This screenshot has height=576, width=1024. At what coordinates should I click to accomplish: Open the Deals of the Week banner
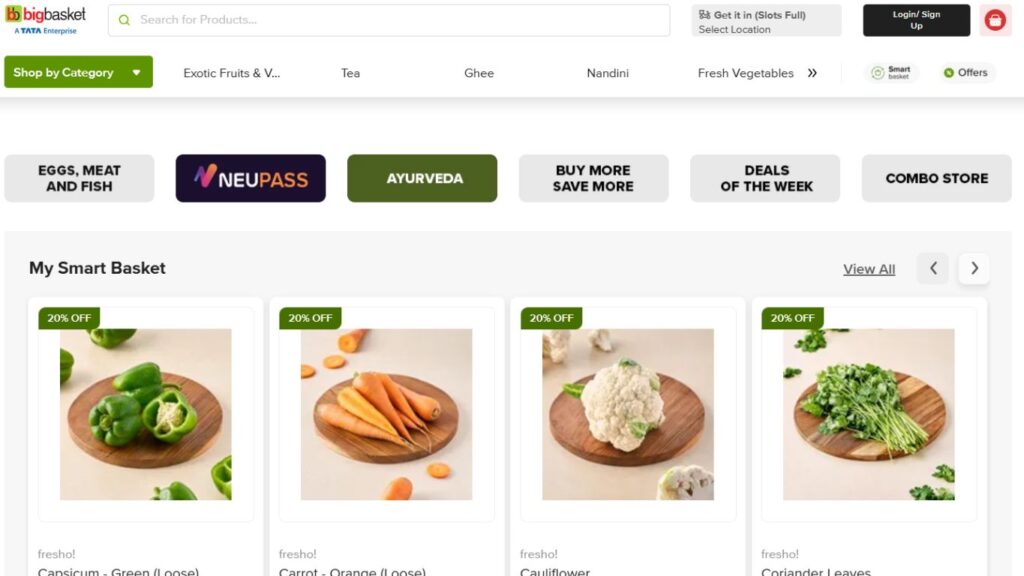click(765, 178)
